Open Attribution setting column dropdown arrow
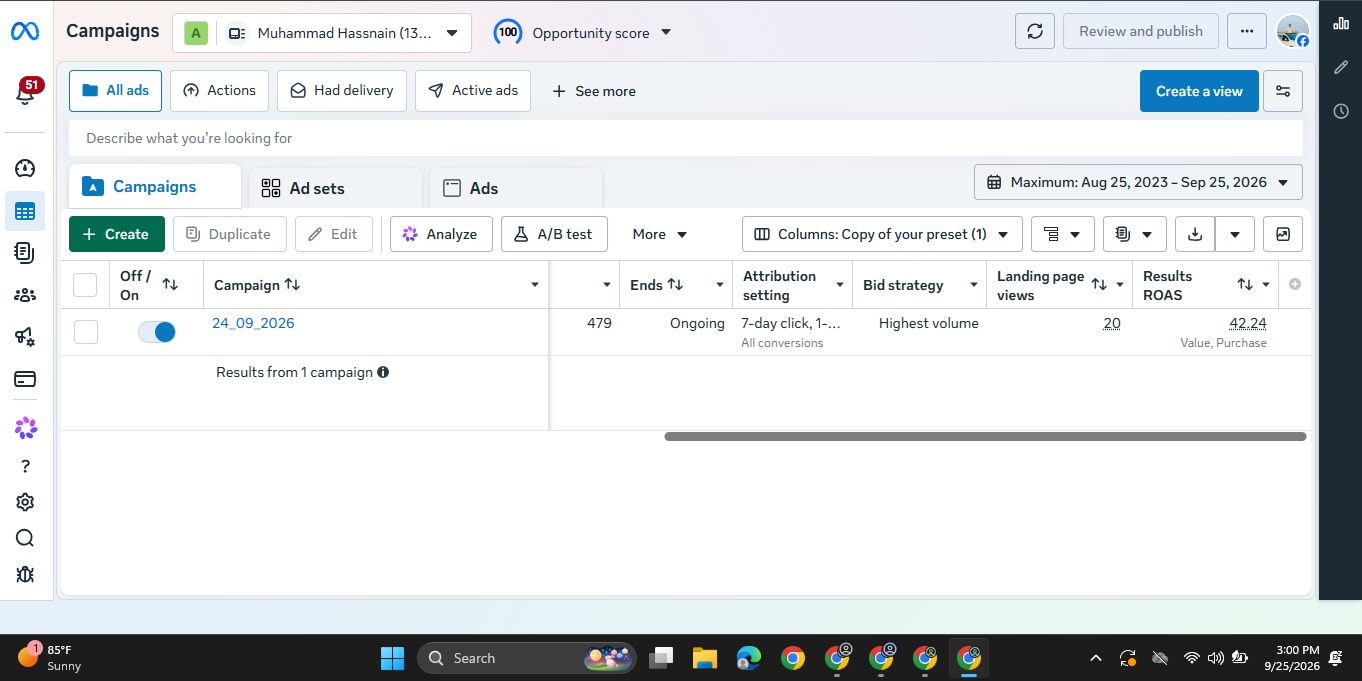Viewport: 1362px width, 681px height. pos(840,285)
